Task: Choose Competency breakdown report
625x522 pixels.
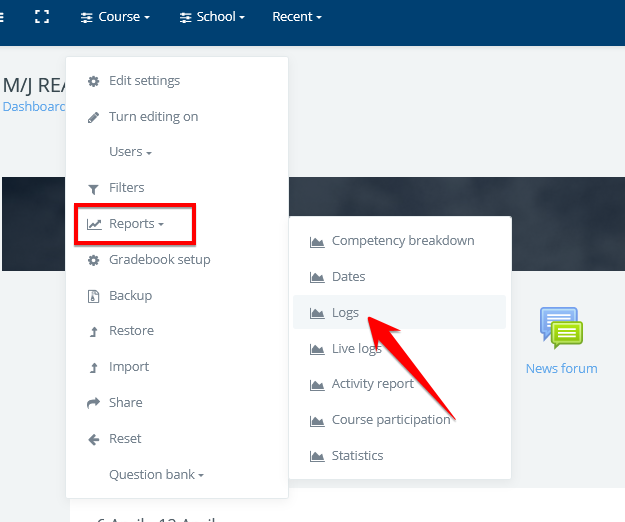Action: 402,241
